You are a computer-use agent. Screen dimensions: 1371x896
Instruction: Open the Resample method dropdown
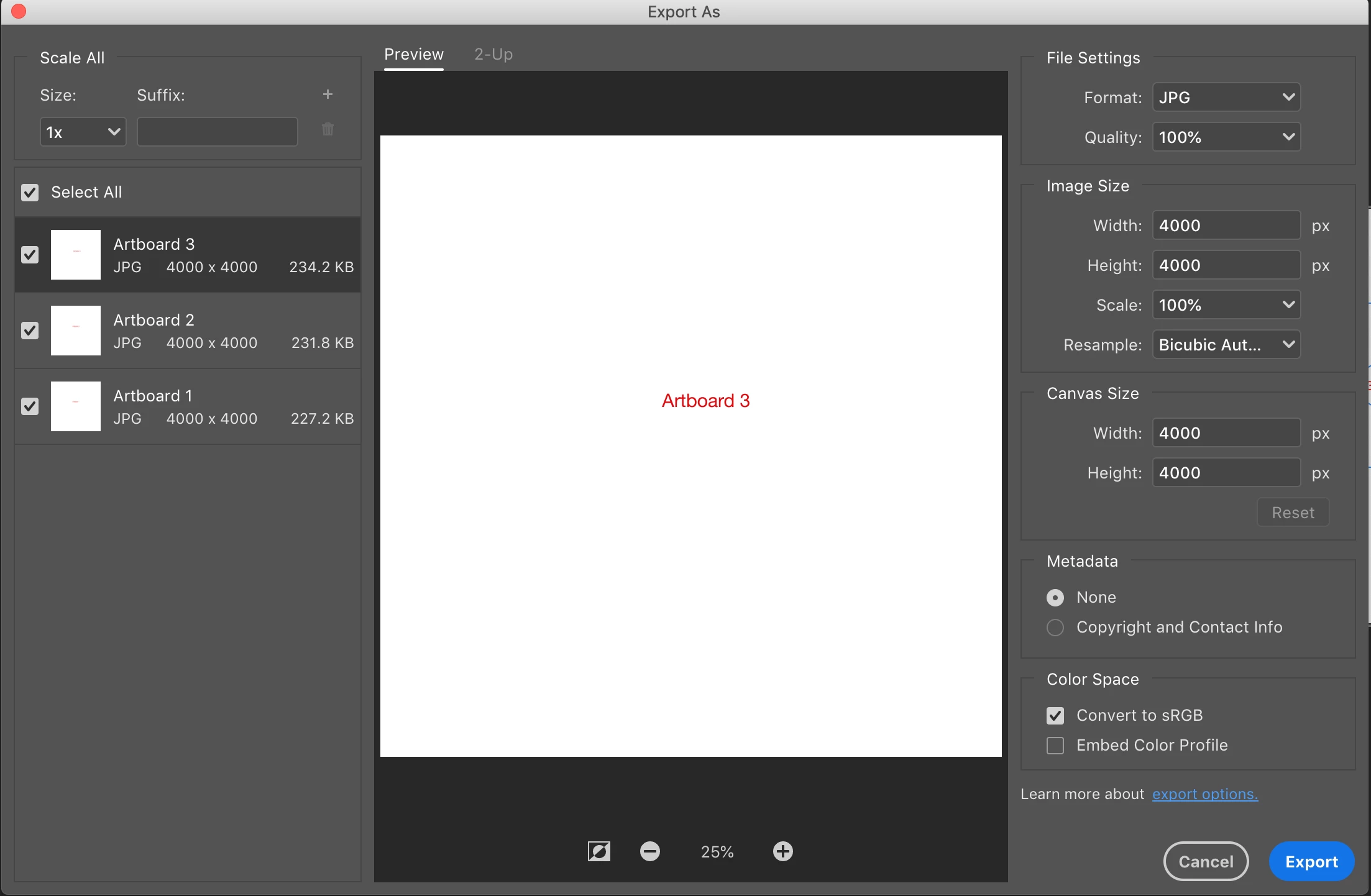click(x=1226, y=345)
